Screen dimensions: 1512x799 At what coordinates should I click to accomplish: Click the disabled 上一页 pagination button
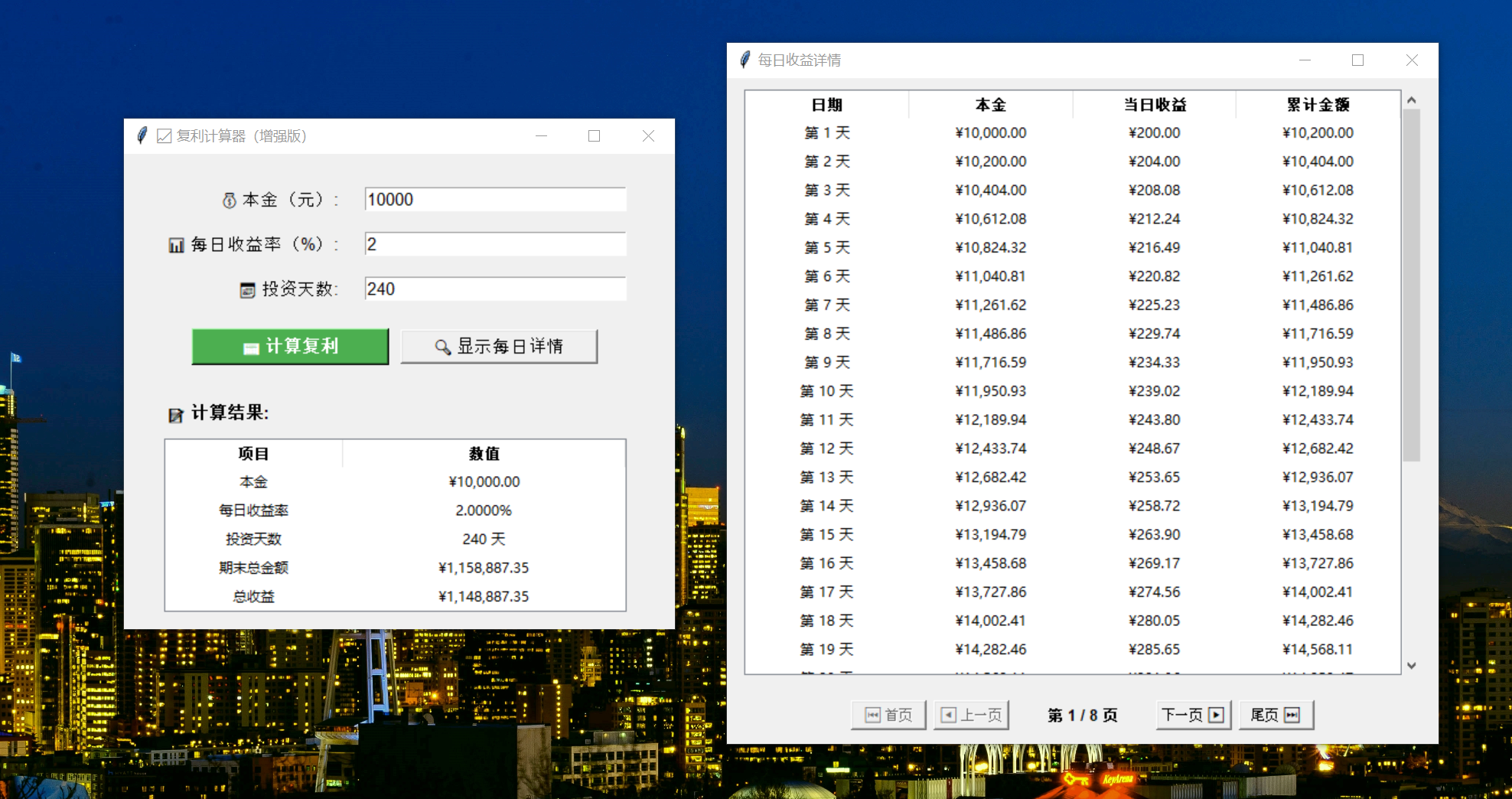(x=971, y=714)
